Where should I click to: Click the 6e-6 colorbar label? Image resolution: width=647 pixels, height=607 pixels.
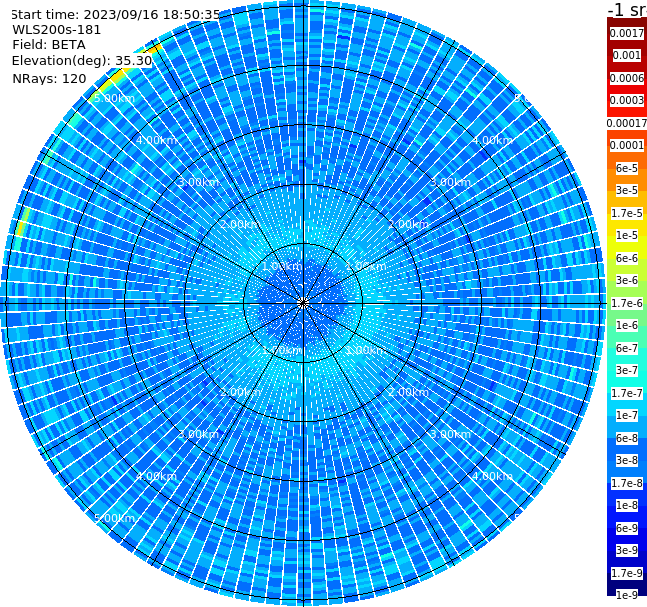[627, 258]
